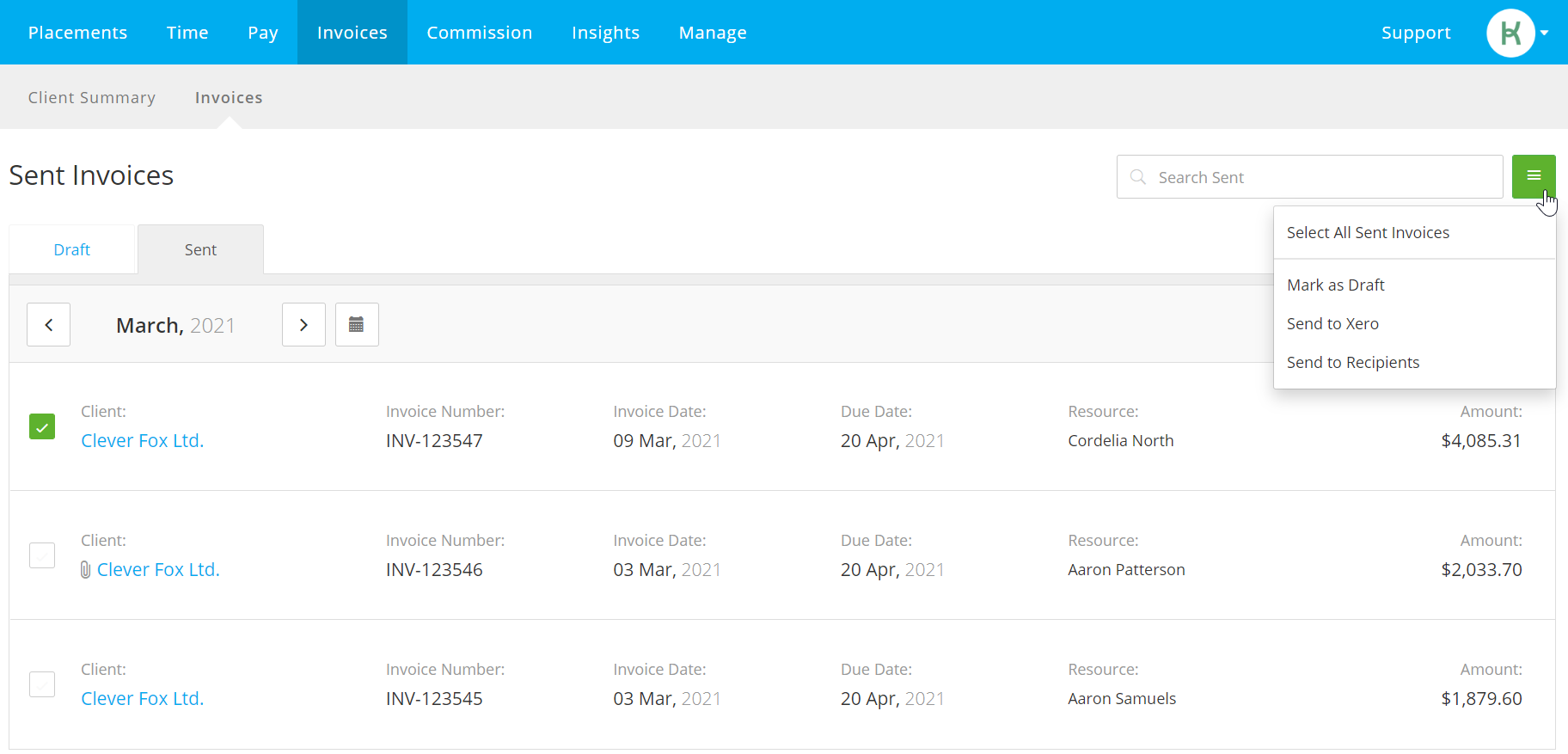Click the March, 2021 month label
Image resolution: width=1568 pixels, height=754 pixels.
pos(175,326)
